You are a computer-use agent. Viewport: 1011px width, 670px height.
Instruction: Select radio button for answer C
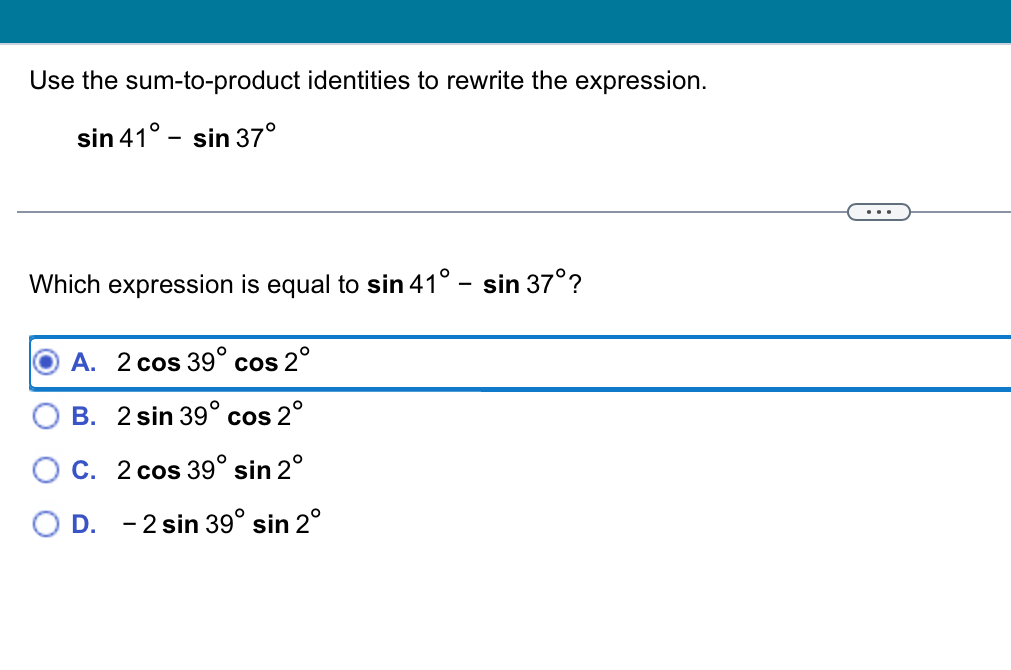[46, 469]
